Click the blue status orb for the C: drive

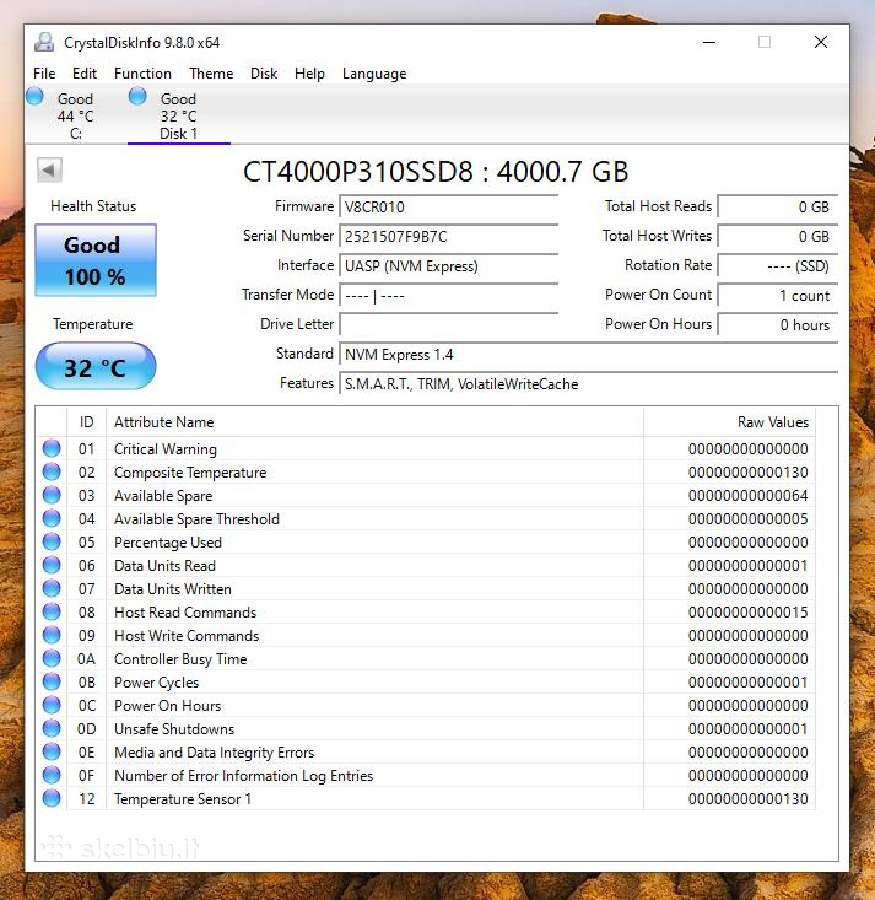pos(35,96)
